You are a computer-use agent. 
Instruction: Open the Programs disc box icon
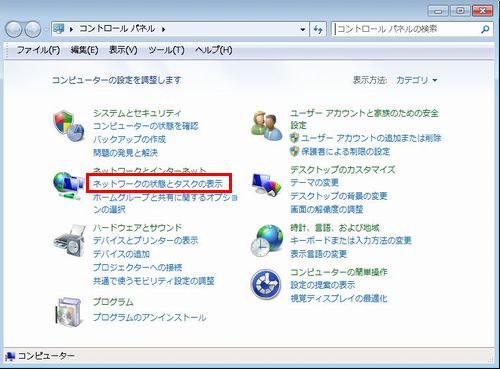68,312
